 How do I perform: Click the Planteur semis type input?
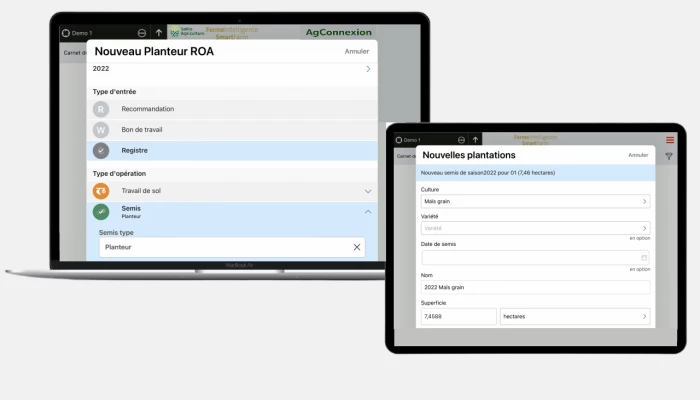click(232, 247)
